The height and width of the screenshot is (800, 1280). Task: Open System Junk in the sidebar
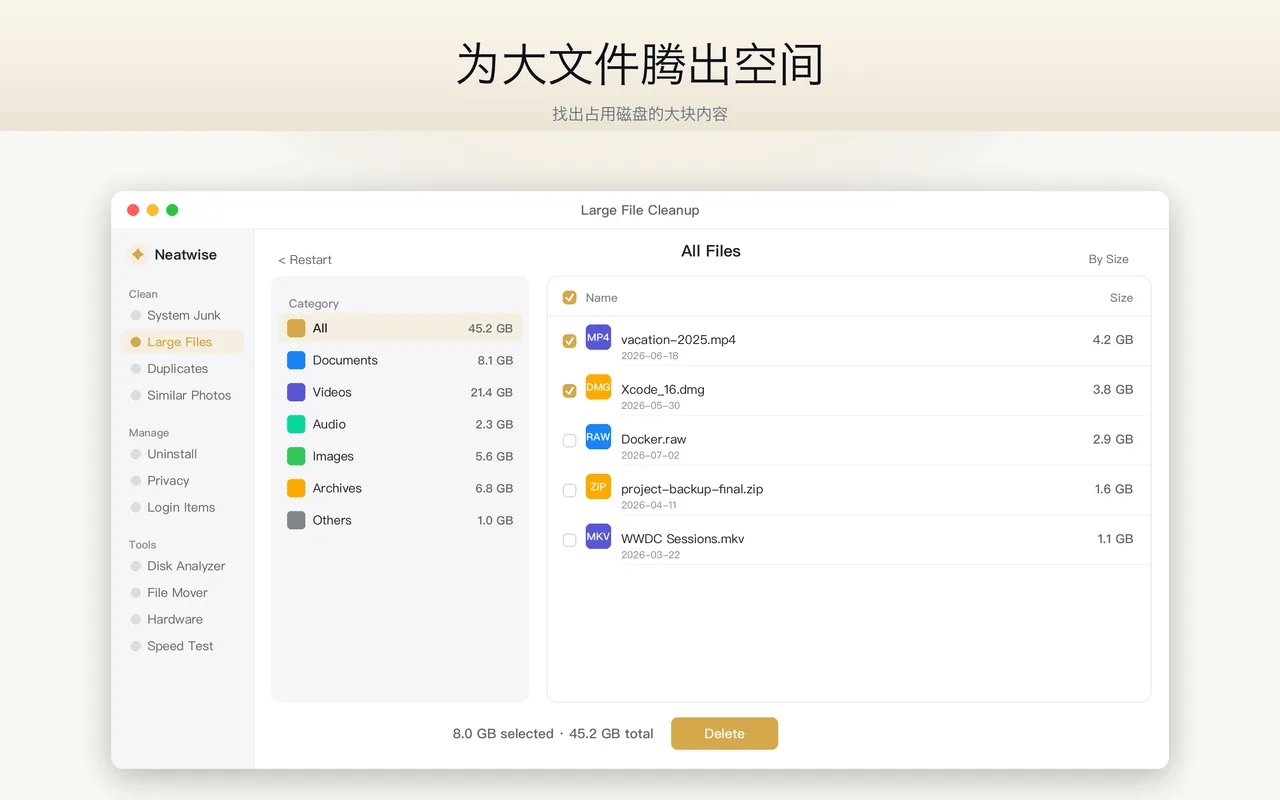point(182,315)
